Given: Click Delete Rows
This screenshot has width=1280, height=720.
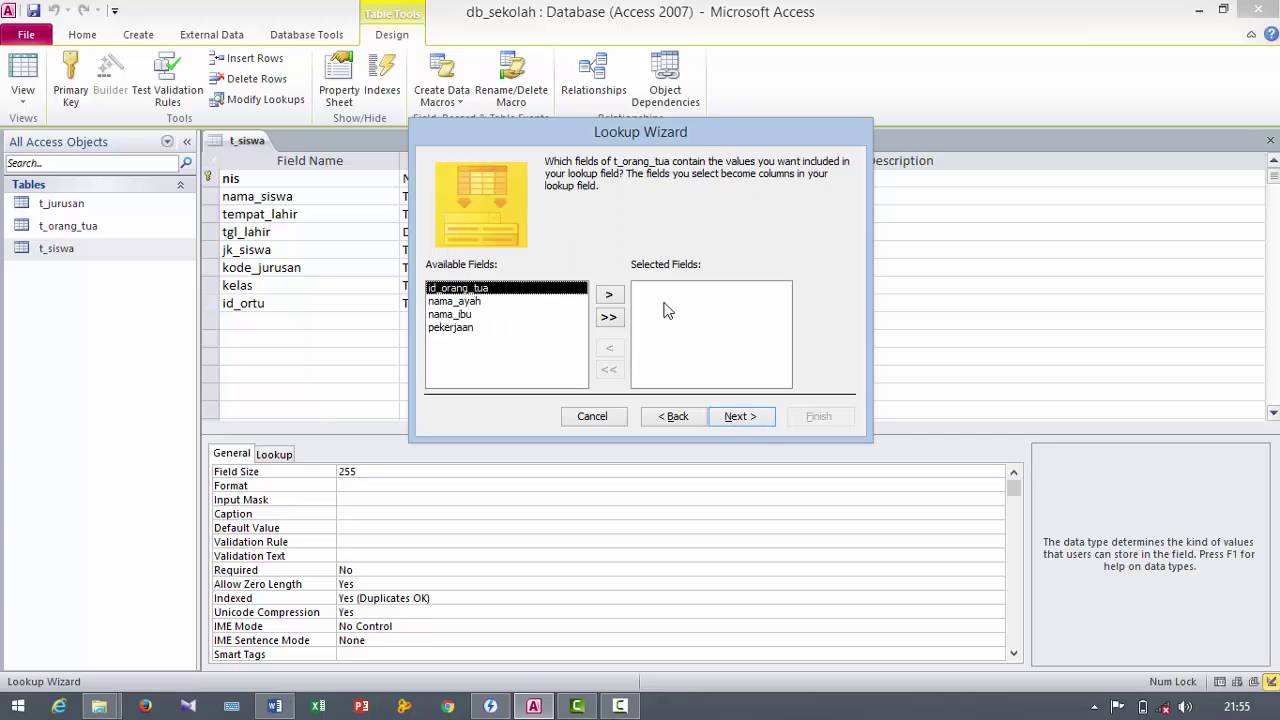Looking at the screenshot, I should click(247, 79).
